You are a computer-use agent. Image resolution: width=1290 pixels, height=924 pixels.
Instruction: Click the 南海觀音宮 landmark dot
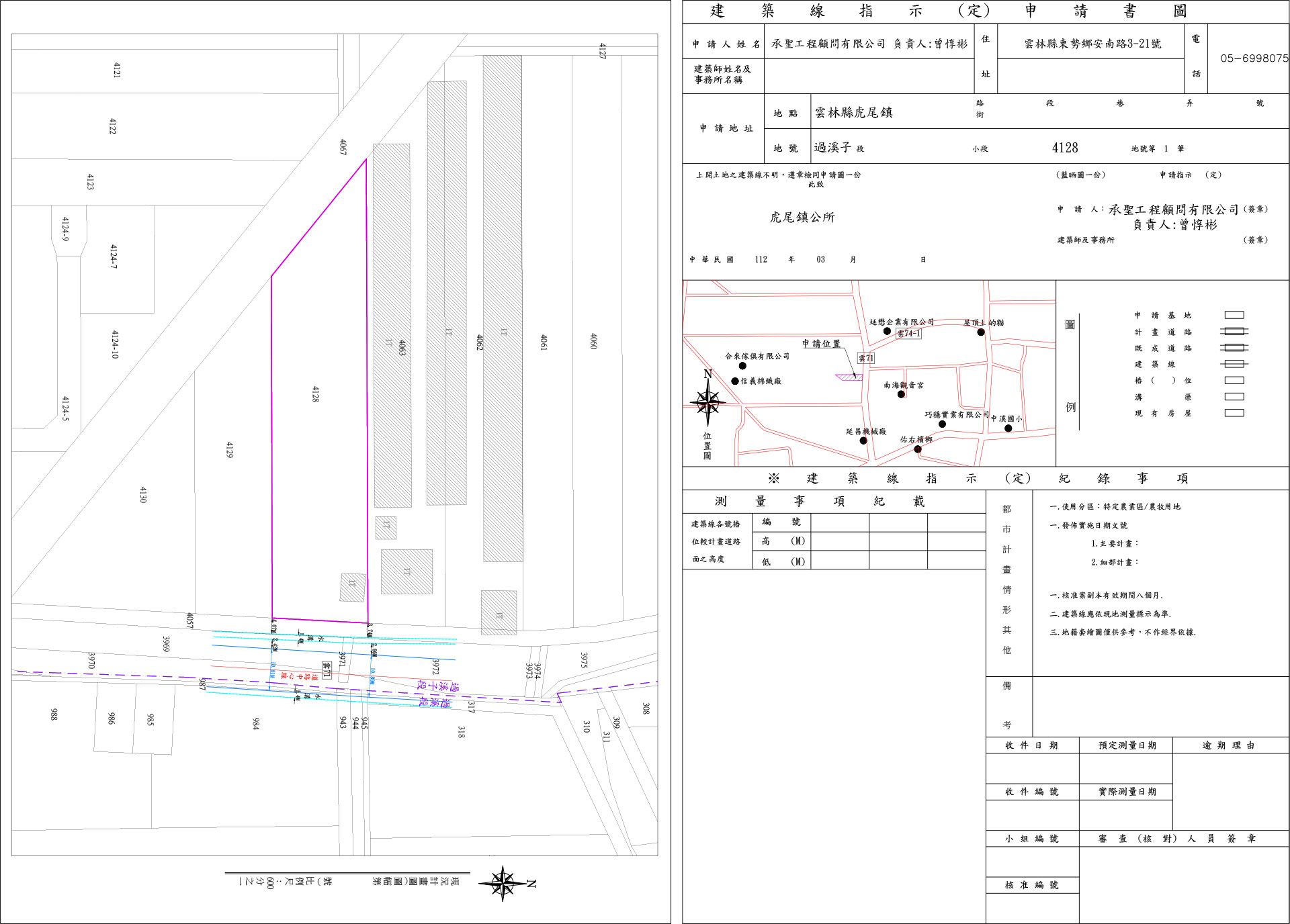coord(901,394)
